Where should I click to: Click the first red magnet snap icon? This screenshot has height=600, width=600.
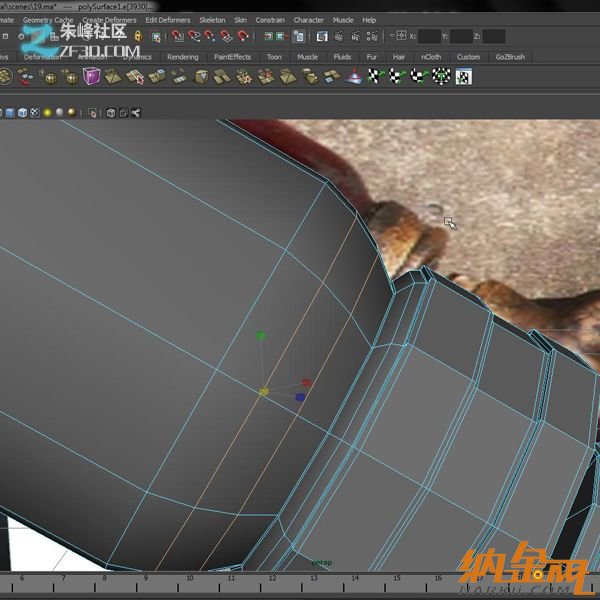tap(177, 37)
